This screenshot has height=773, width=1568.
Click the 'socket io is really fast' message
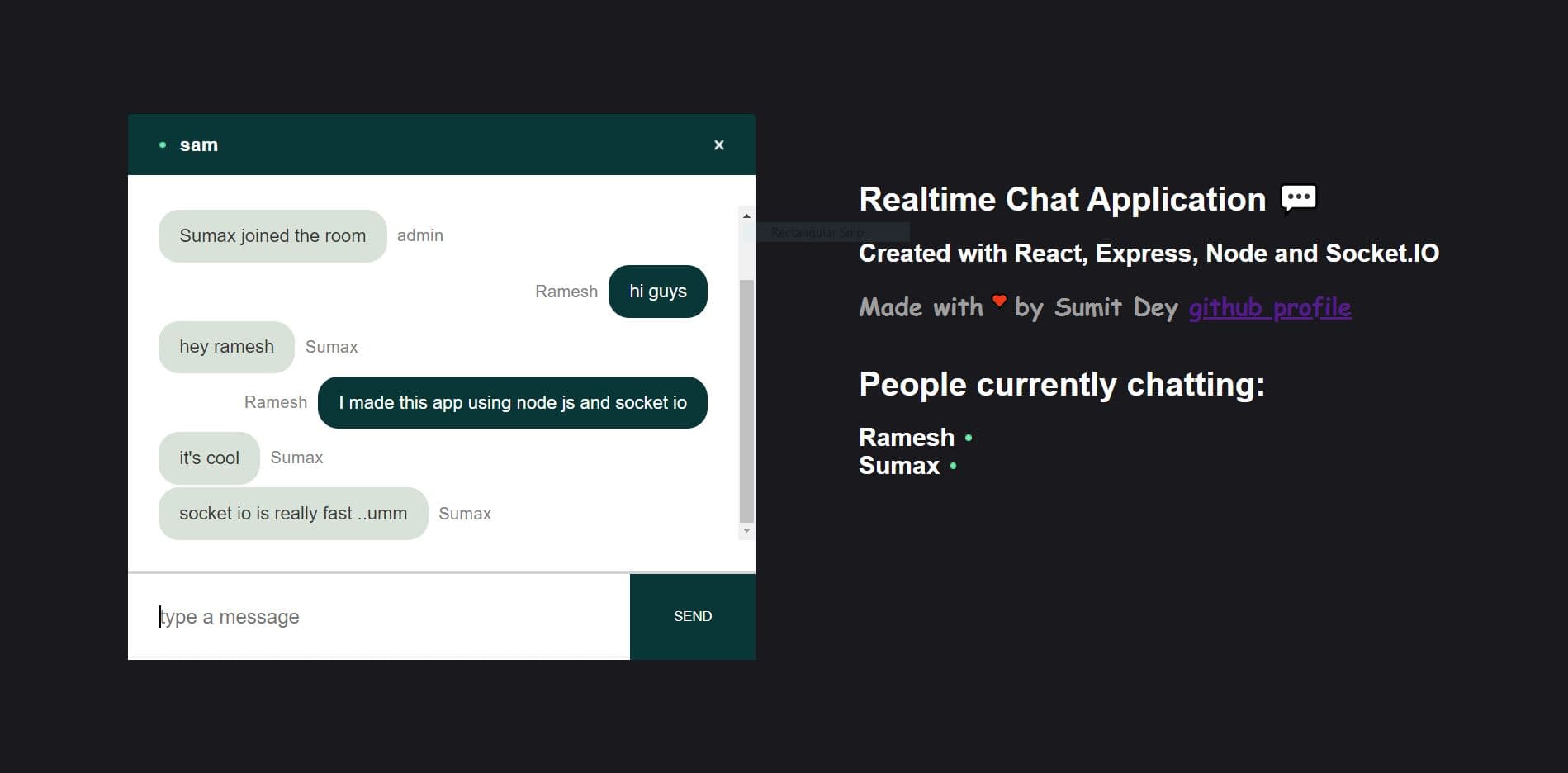pos(292,514)
